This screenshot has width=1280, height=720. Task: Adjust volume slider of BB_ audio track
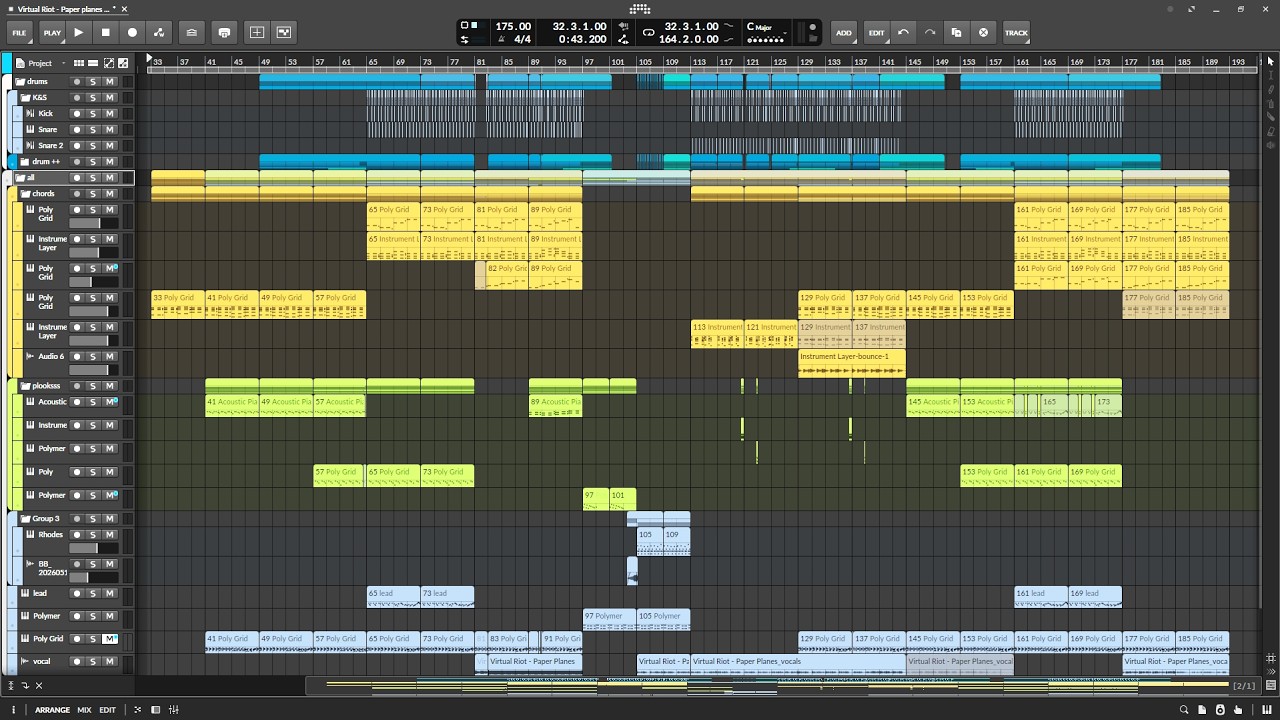click(x=94, y=577)
